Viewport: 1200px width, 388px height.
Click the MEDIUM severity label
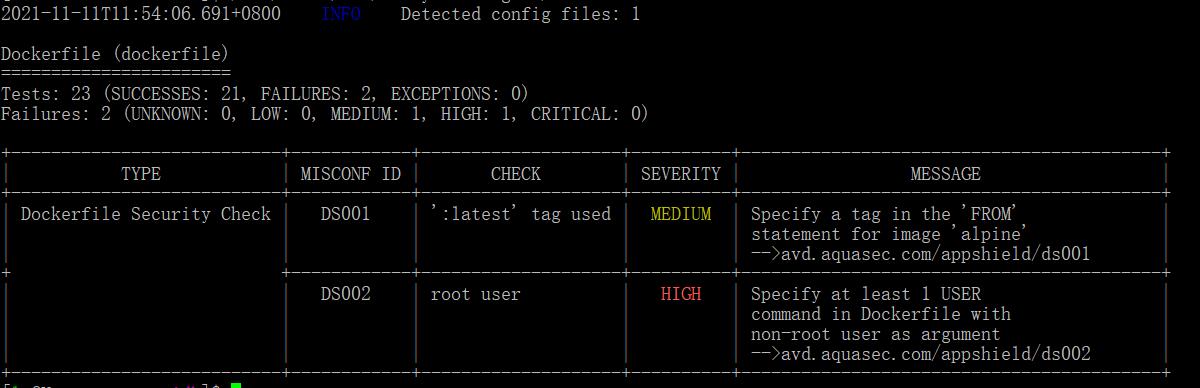click(x=681, y=214)
